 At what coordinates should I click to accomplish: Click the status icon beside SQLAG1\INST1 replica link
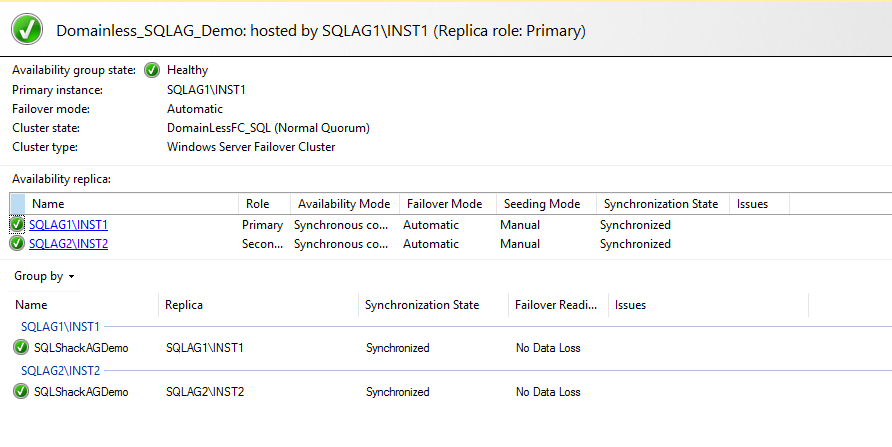click(x=17, y=225)
